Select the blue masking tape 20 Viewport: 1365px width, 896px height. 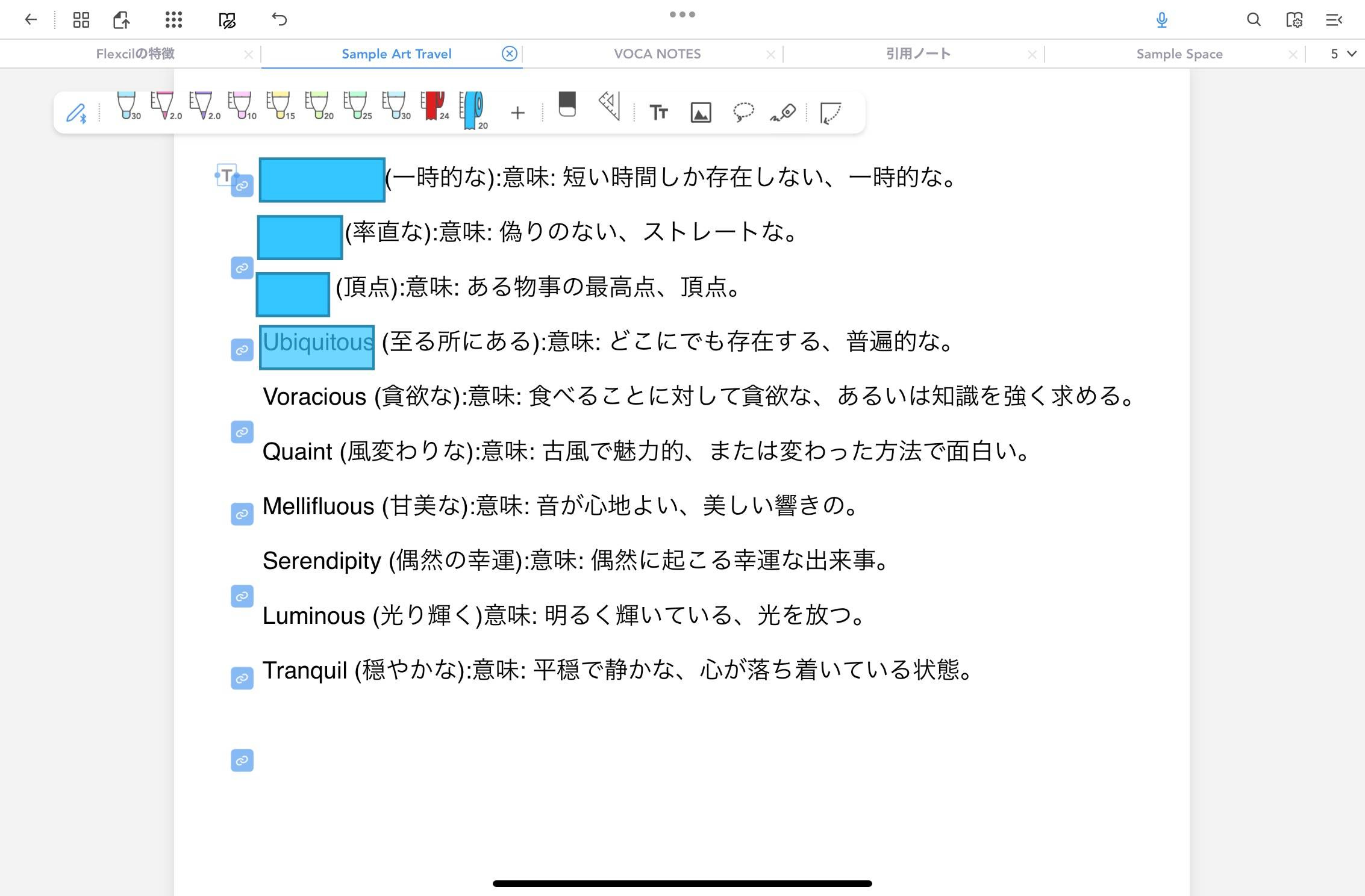coord(473,110)
